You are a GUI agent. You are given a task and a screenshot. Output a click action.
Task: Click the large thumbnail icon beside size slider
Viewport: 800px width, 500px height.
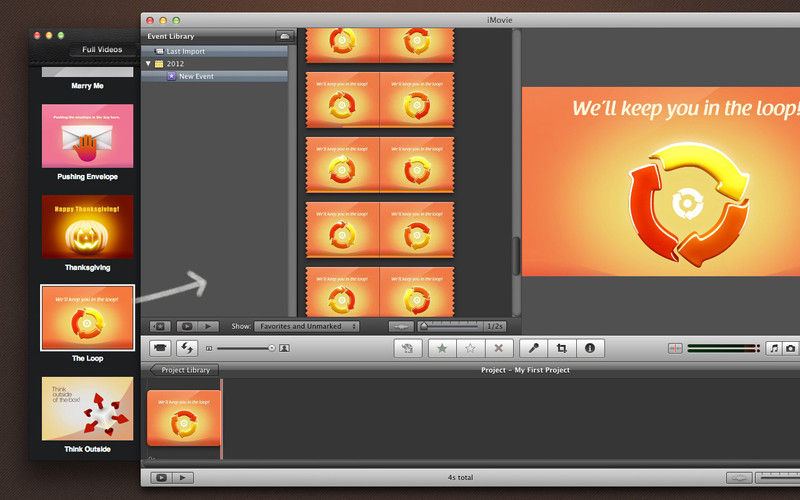[x=285, y=348]
